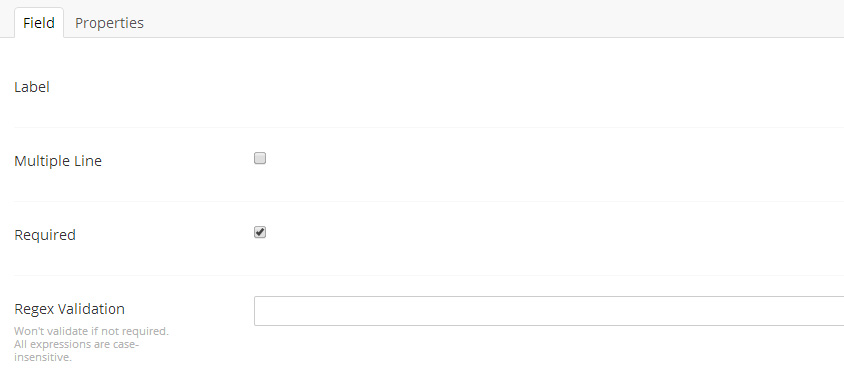Activate the currently selected Field tab

click(x=39, y=23)
